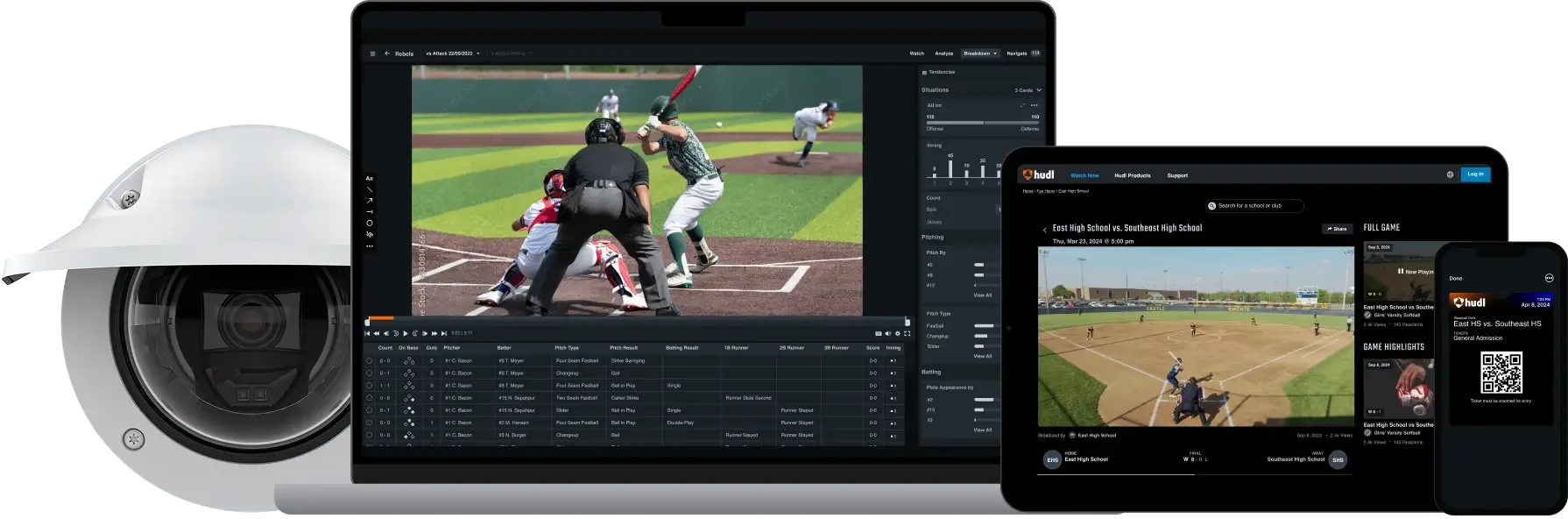Select the first 0 - 0 pitch row radio

369,360
